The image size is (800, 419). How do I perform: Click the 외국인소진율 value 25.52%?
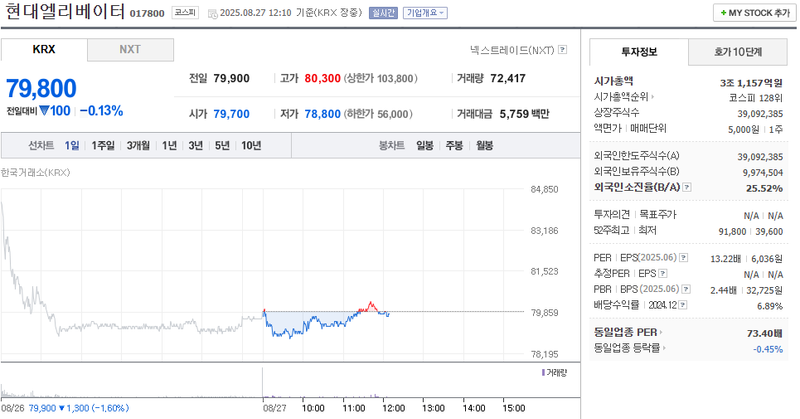[x=764, y=188]
